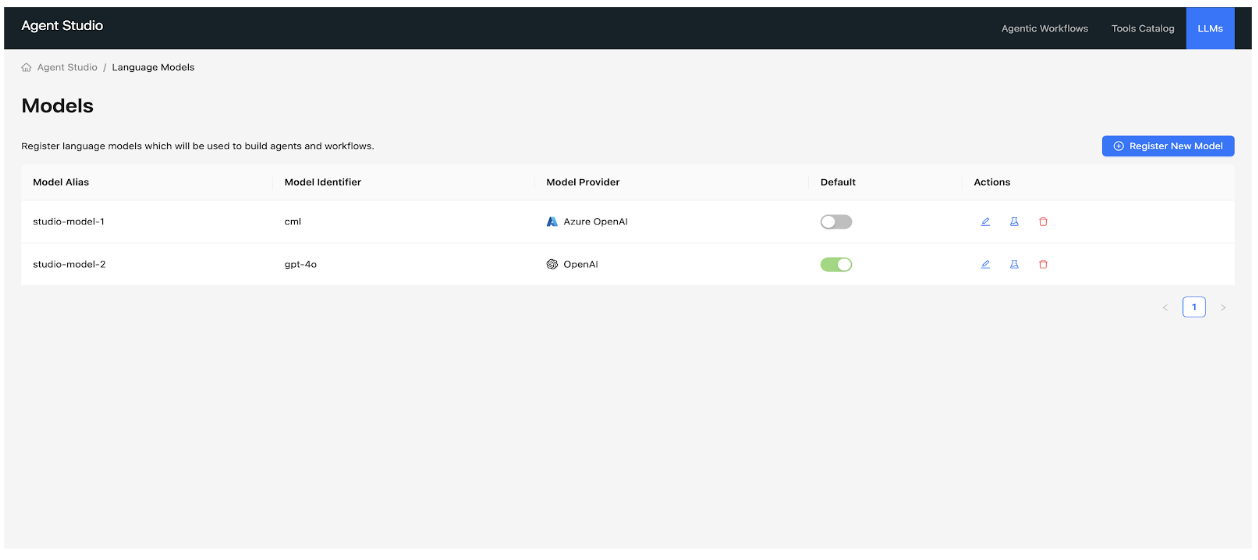
Task: Open the test flask icon for studio-model-1
Action: [1014, 222]
